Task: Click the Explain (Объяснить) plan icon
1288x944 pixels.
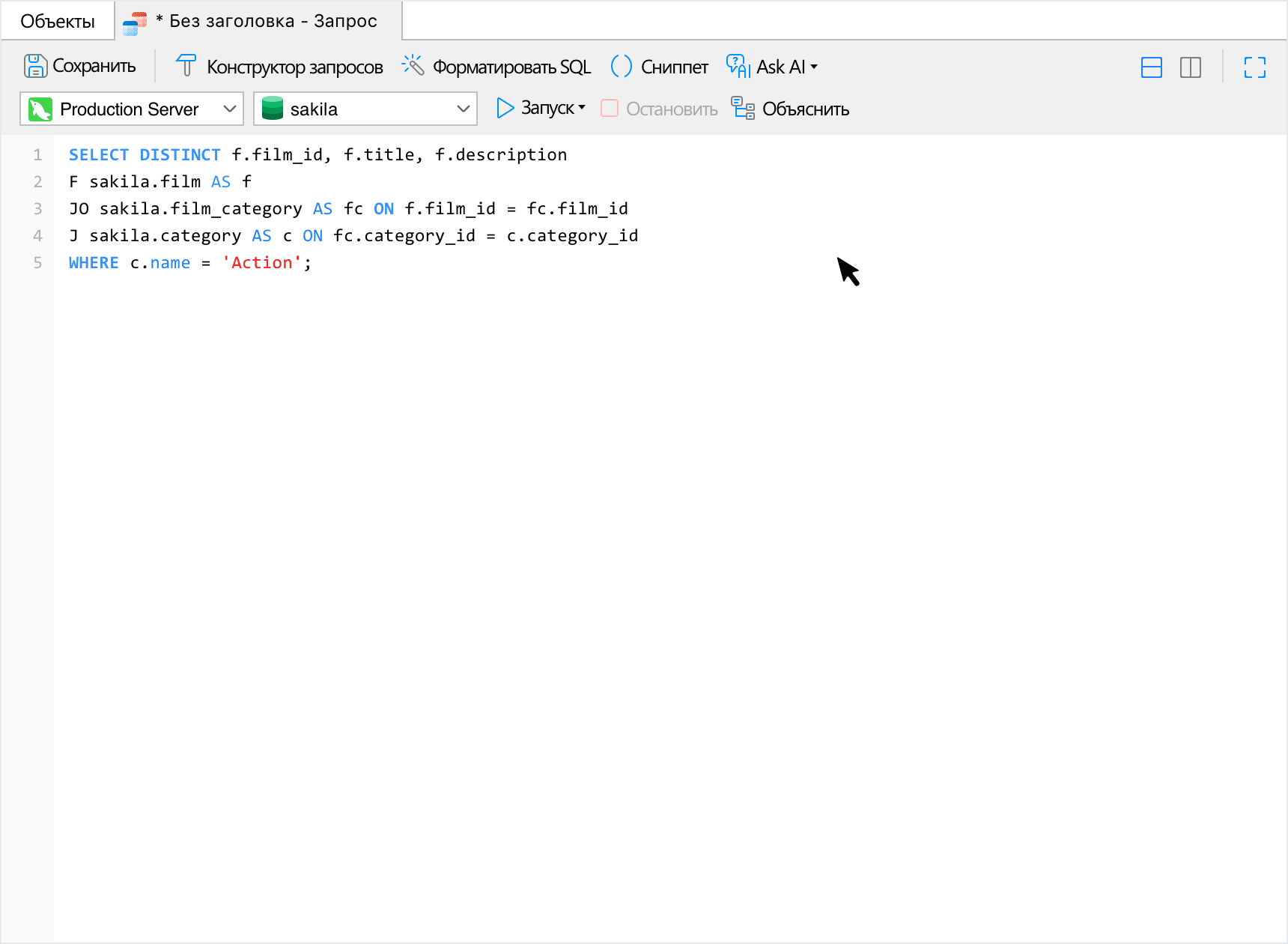Action: click(743, 109)
